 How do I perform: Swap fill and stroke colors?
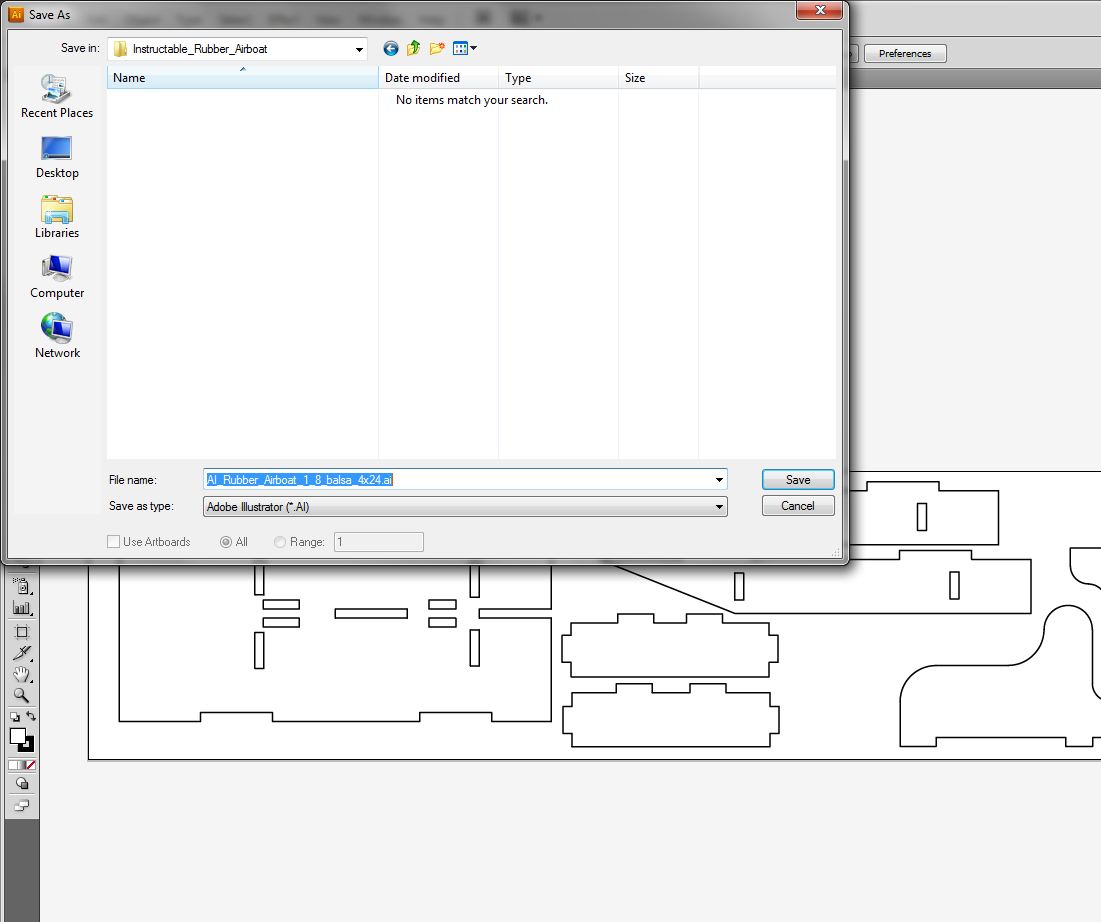coord(31,716)
